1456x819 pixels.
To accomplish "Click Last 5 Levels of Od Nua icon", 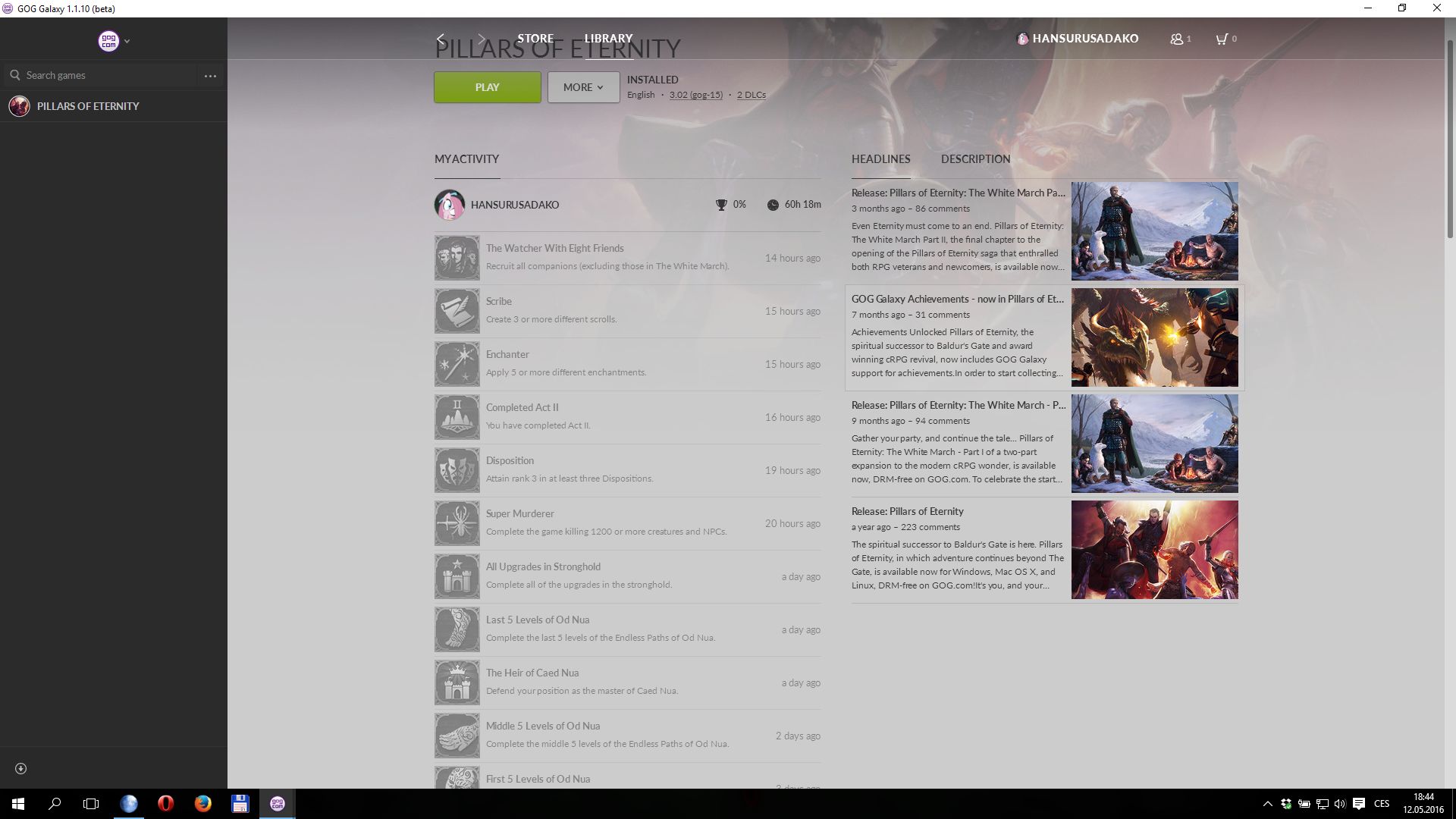I will click(x=457, y=629).
